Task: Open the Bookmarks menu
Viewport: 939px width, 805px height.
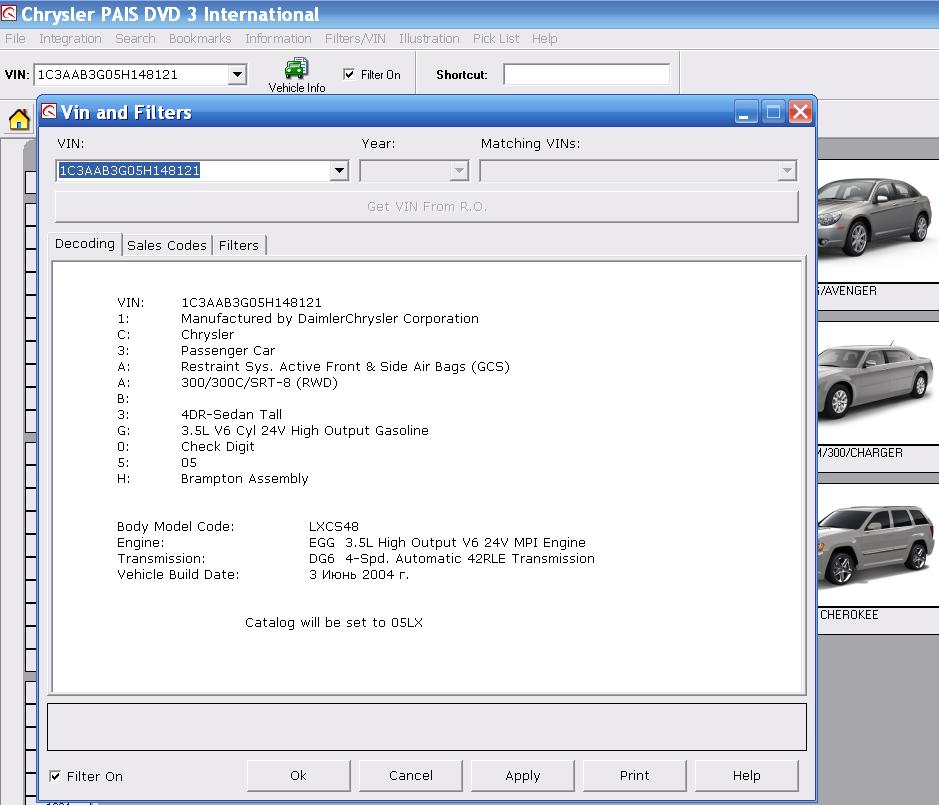Action: (x=200, y=38)
